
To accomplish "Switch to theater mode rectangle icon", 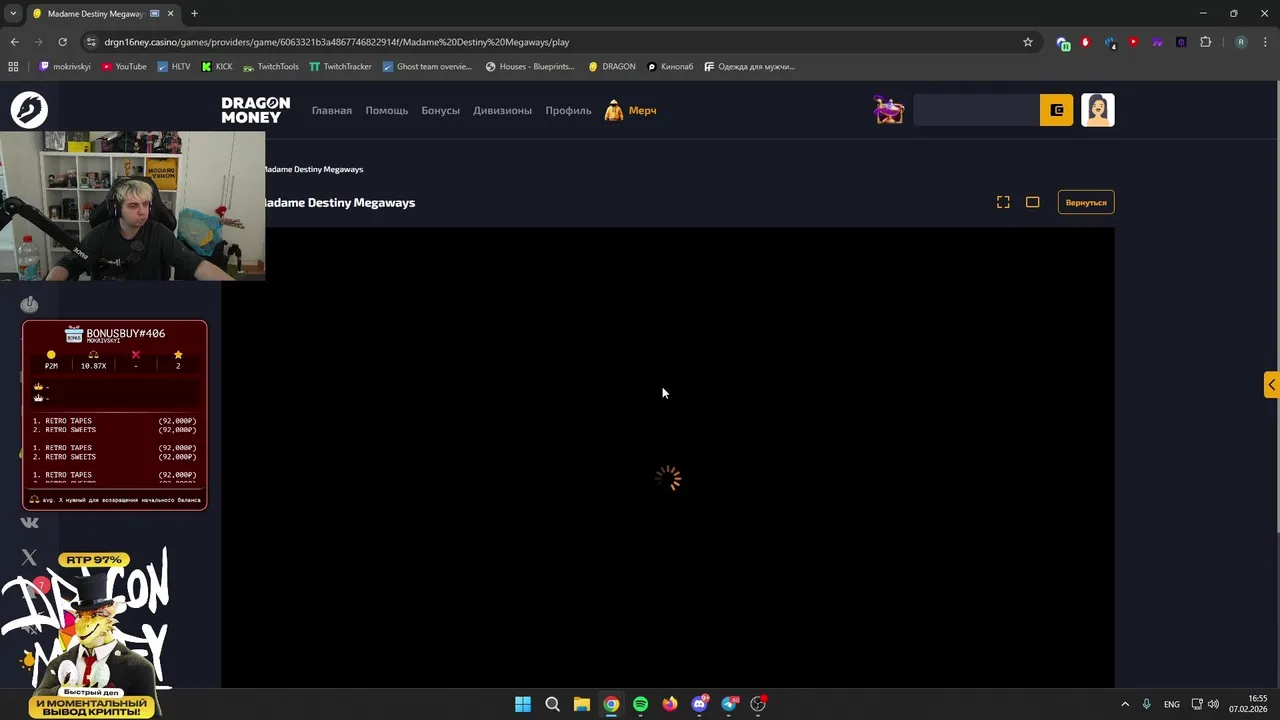I will click(x=1033, y=202).
